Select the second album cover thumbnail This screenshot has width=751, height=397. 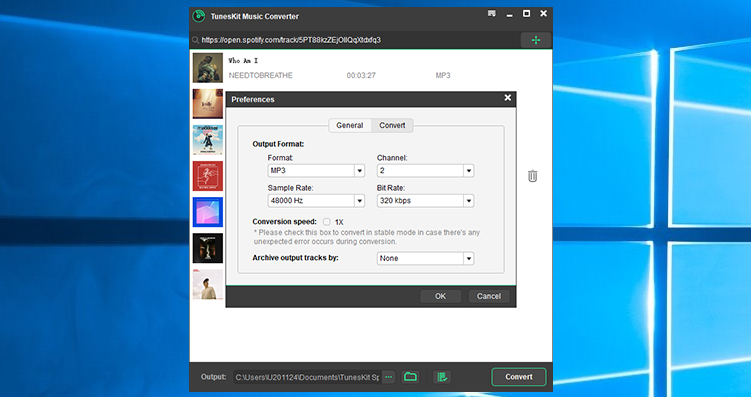[x=208, y=103]
